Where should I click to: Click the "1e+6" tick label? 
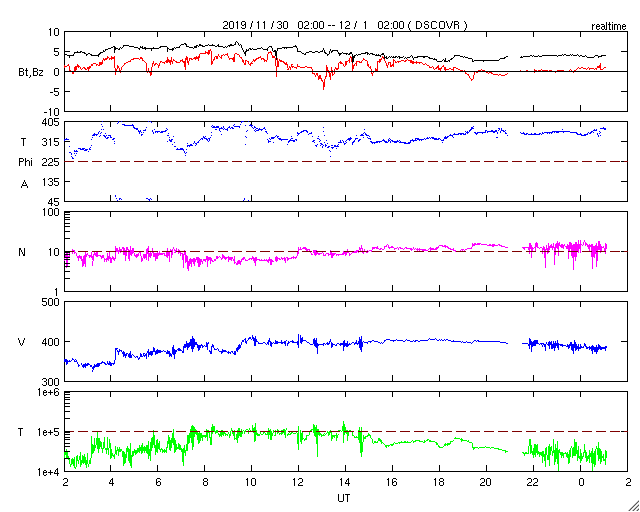click(50, 392)
